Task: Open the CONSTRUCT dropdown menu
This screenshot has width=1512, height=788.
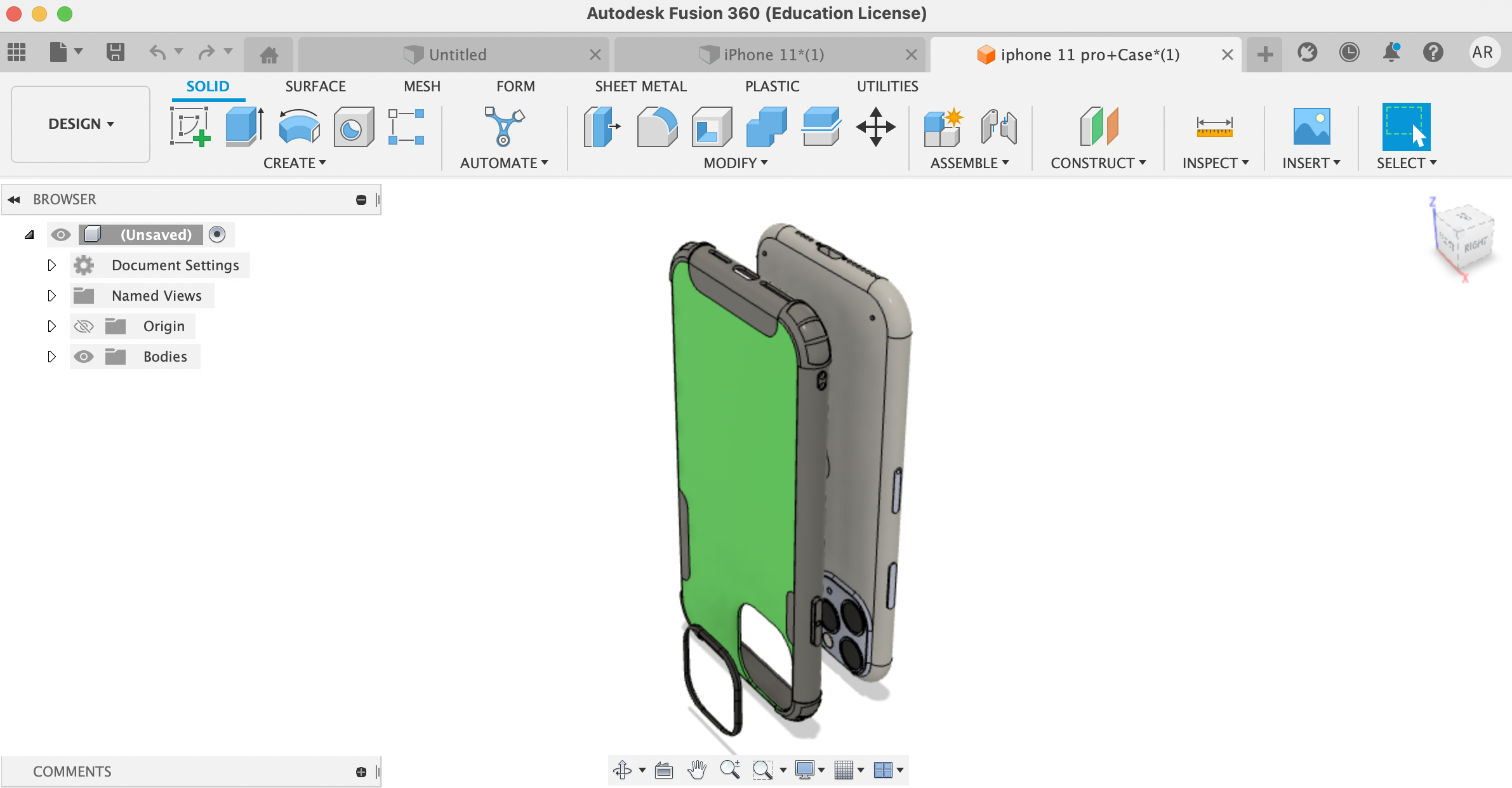Action: [x=1098, y=163]
